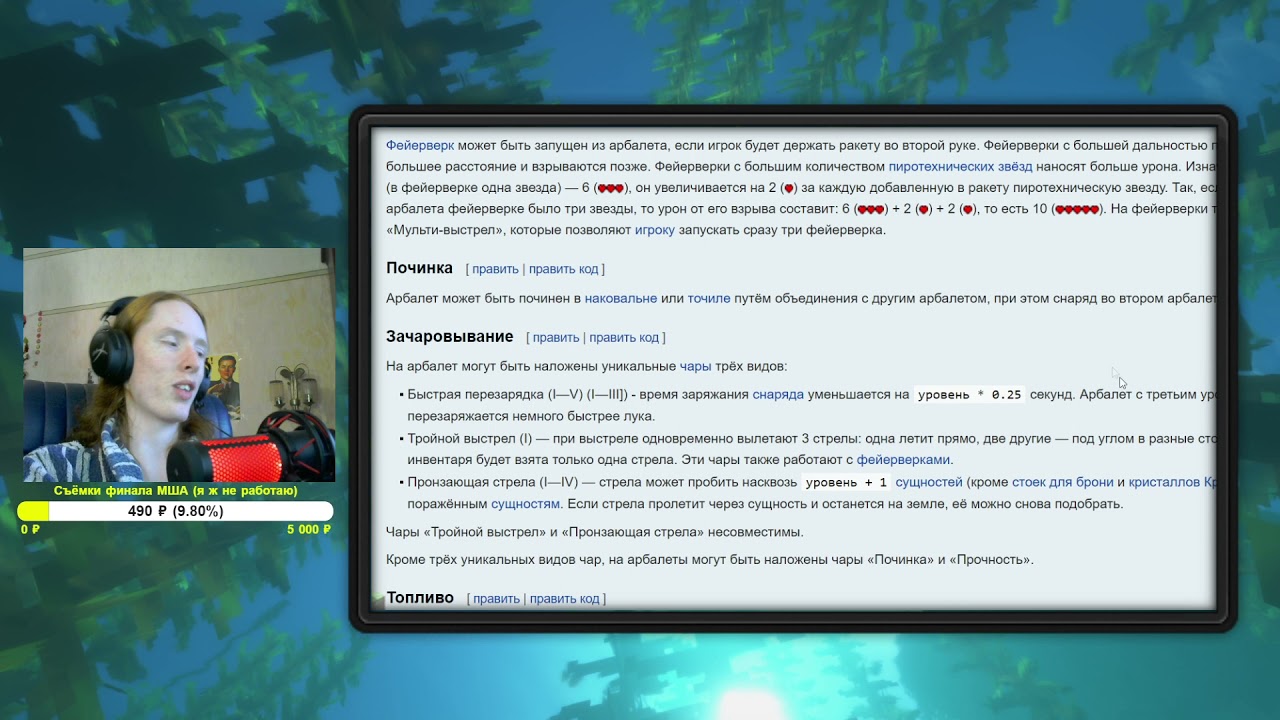
Task: Click the 5 000 ₽ goal amount label
Action: pos(309,530)
